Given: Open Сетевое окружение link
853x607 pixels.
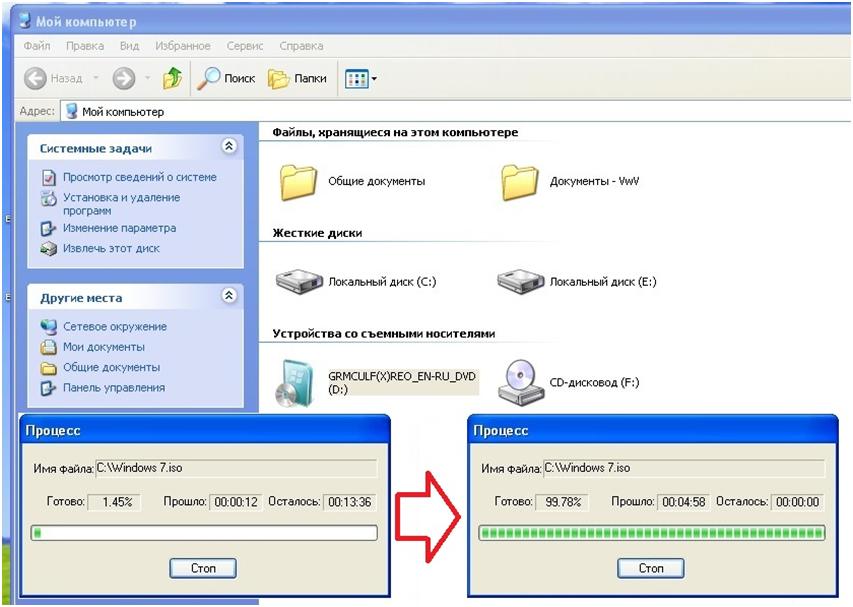Looking at the screenshot, I should pos(115,326).
